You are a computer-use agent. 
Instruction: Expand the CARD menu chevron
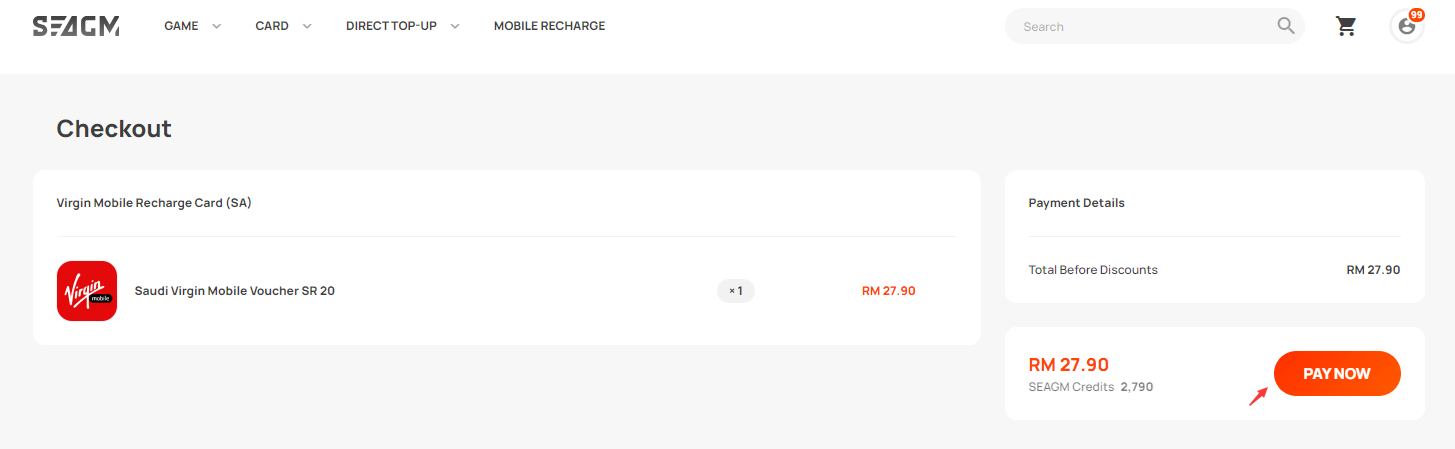click(307, 26)
